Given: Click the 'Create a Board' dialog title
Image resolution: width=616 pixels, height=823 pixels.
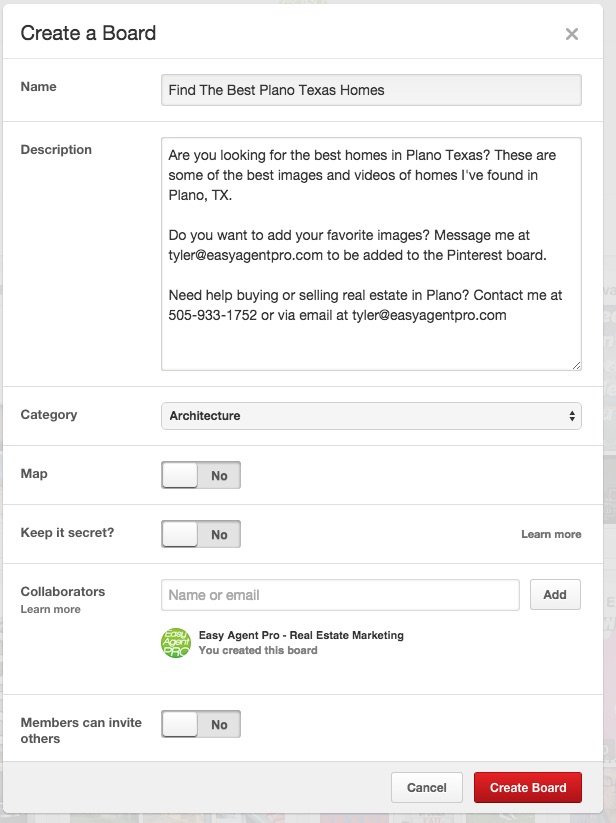Looking at the screenshot, I should pyautogui.click(x=88, y=33).
